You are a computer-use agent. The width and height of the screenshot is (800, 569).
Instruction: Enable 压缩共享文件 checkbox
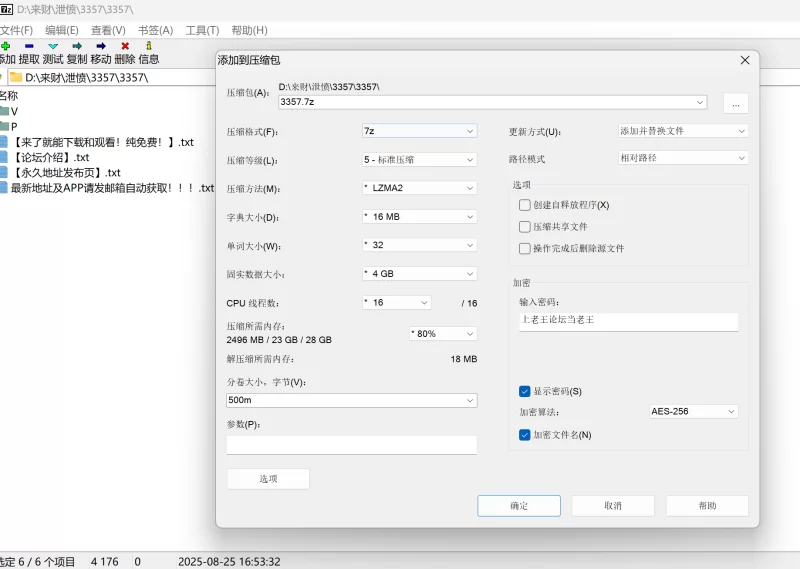(524, 227)
